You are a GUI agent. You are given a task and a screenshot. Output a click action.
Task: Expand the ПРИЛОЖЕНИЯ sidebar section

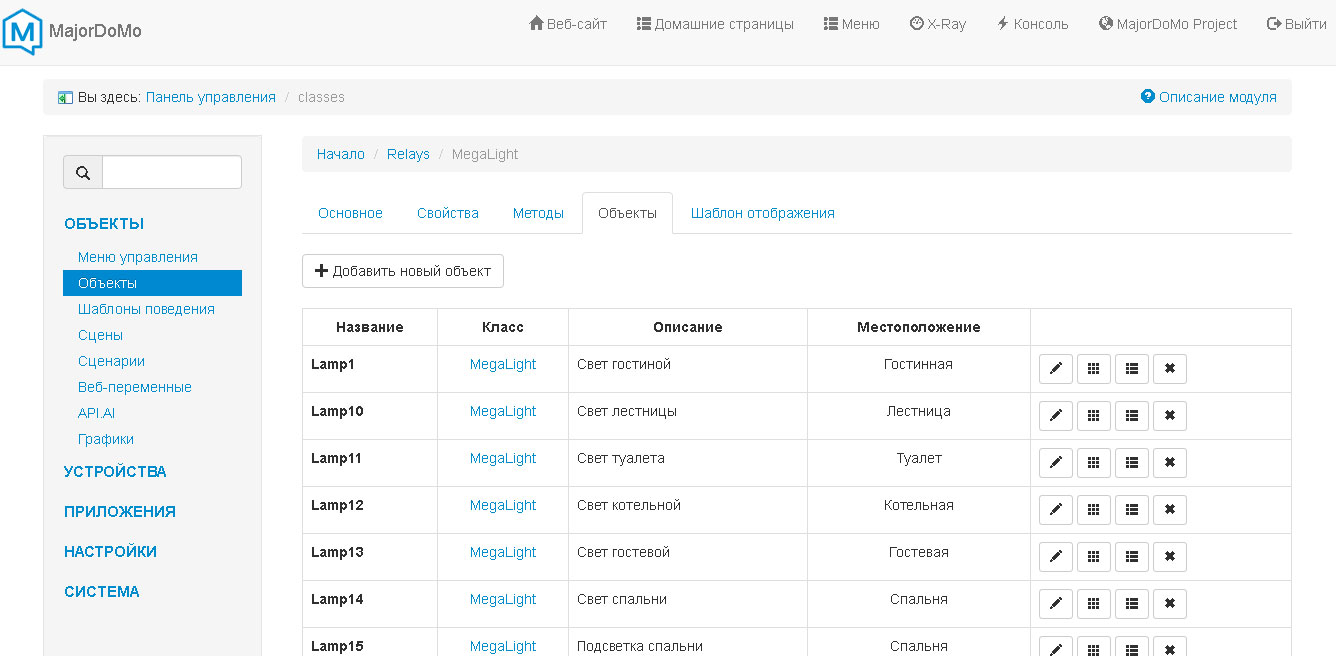119,512
